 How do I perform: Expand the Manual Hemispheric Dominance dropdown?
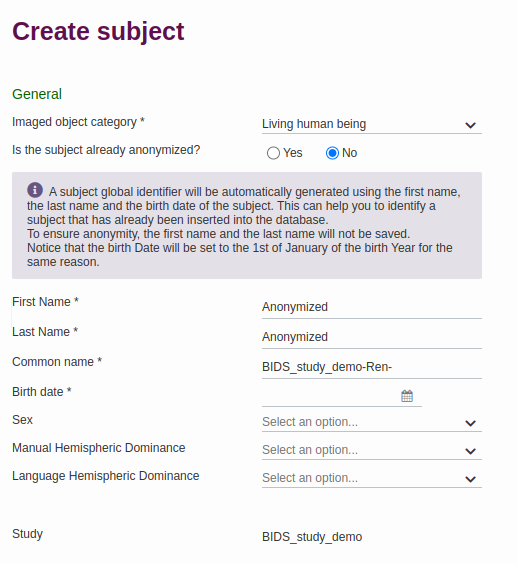coord(372,450)
